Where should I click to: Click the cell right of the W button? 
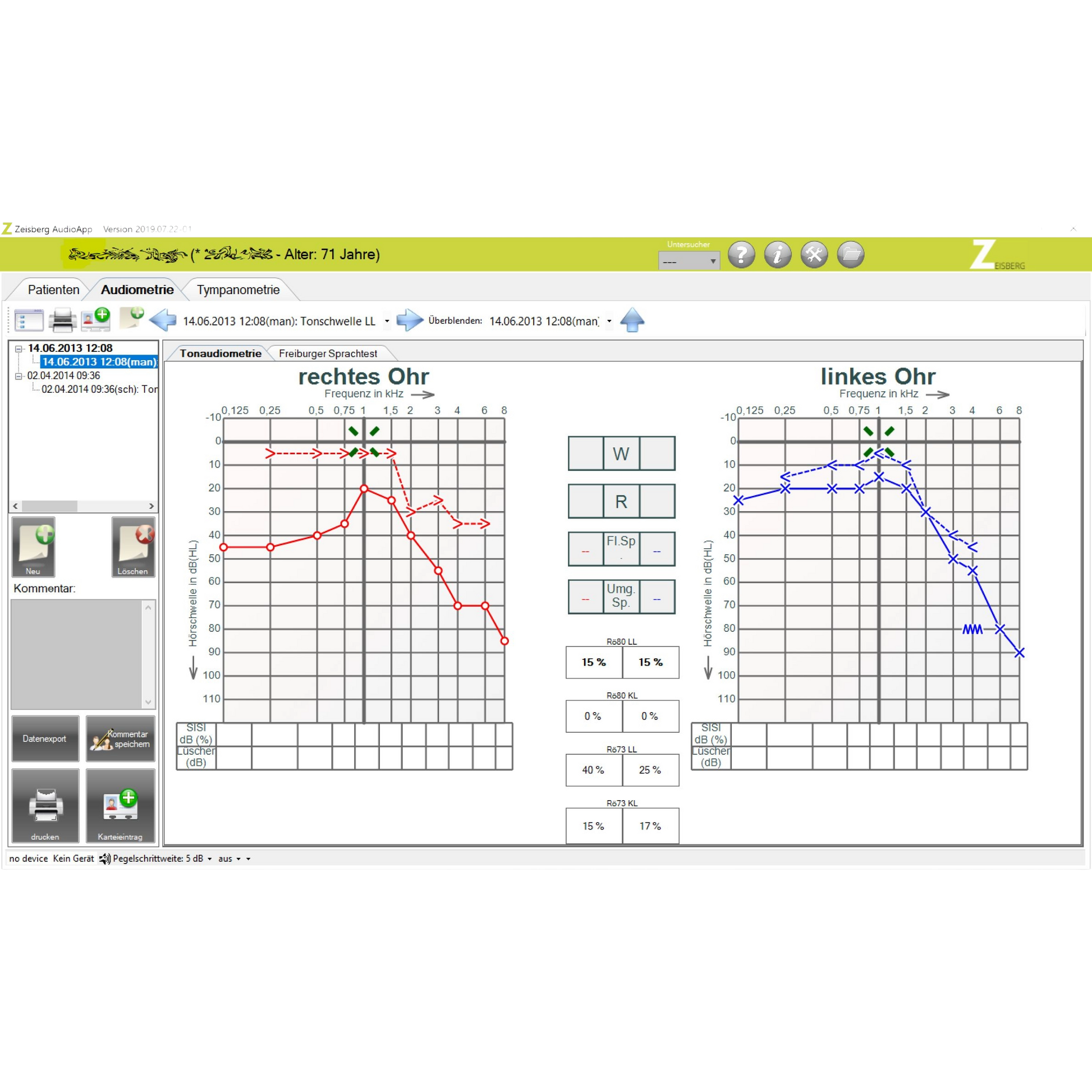(657, 453)
